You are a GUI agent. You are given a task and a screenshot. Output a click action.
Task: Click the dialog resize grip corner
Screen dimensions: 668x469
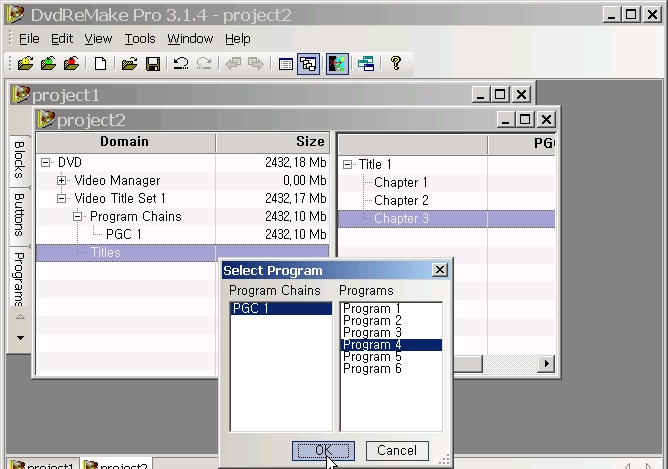point(444,460)
